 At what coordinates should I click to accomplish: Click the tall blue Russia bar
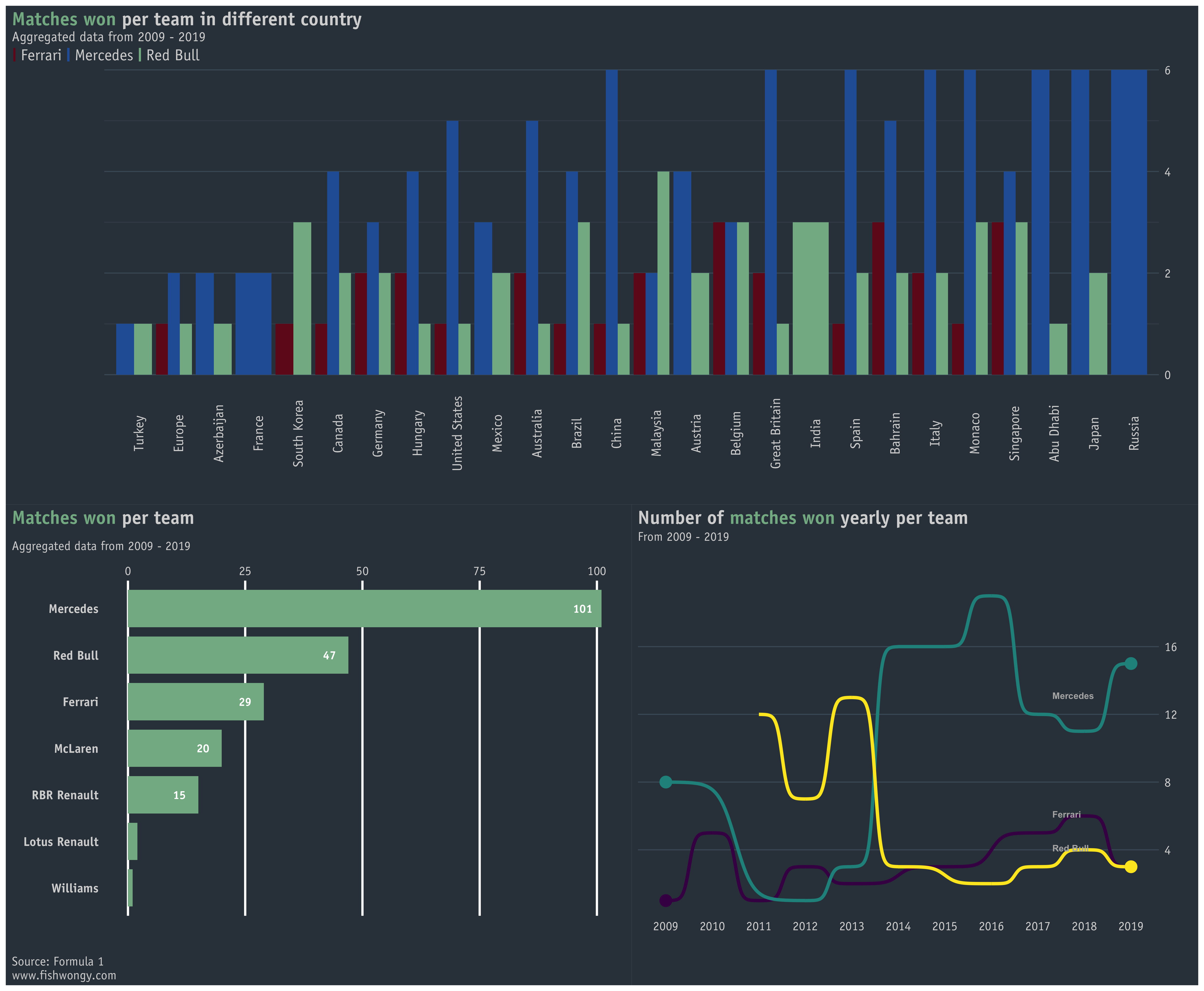pyautogui.click(x=1129, y=222)
